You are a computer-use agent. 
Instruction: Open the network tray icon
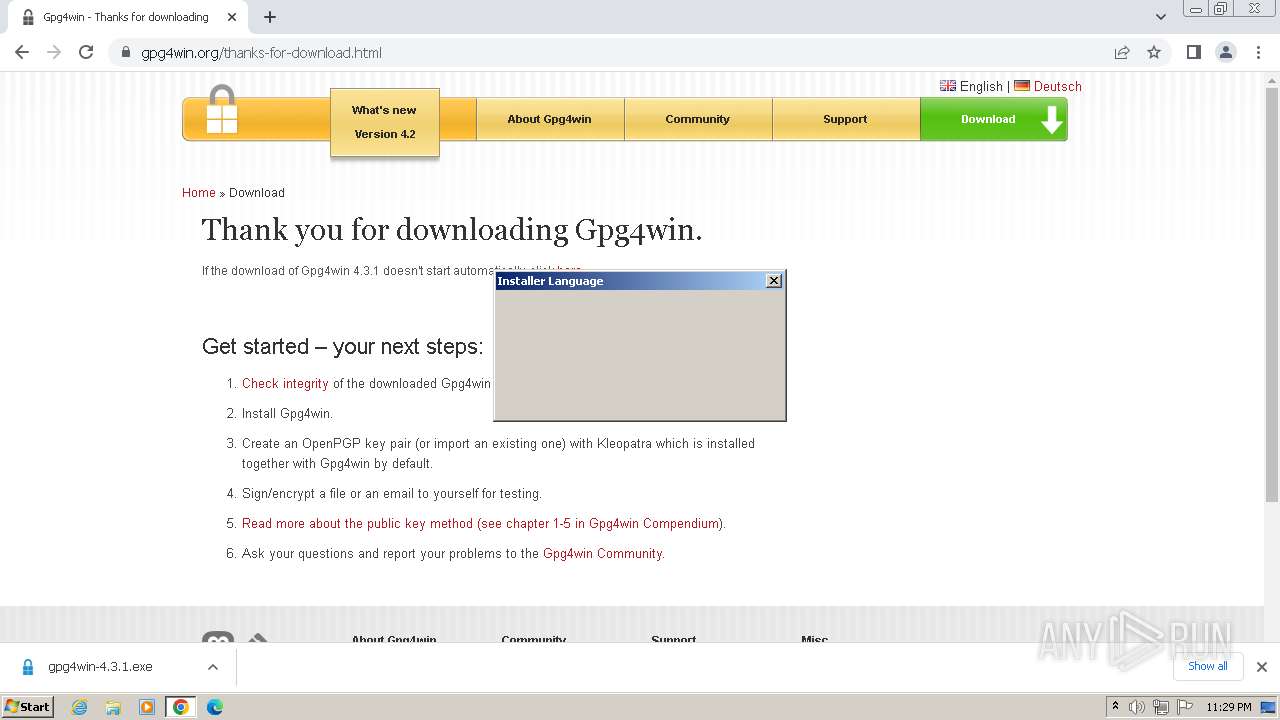pyautogui.click(x=1160, y=707)
